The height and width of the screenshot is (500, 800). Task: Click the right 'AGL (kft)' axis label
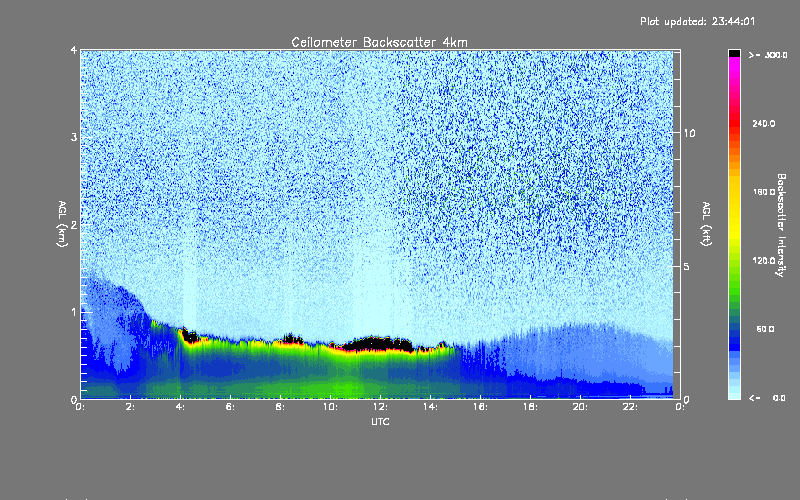(x=706, y=224)
